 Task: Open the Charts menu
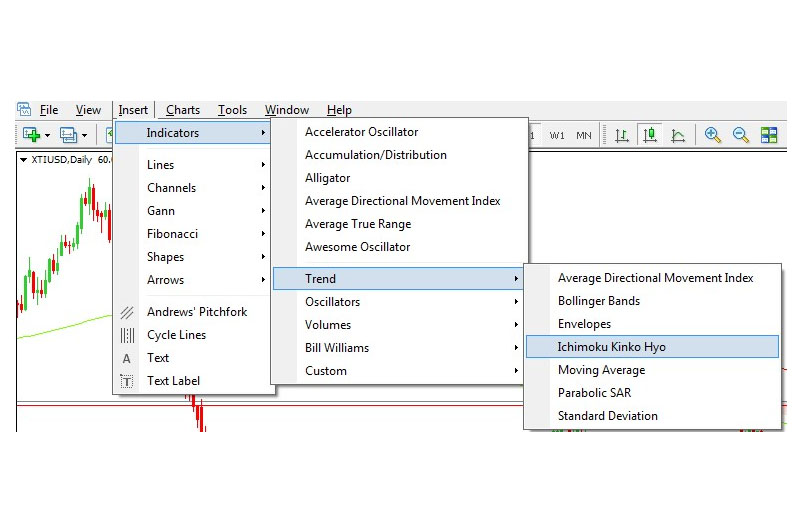point(183,110)
